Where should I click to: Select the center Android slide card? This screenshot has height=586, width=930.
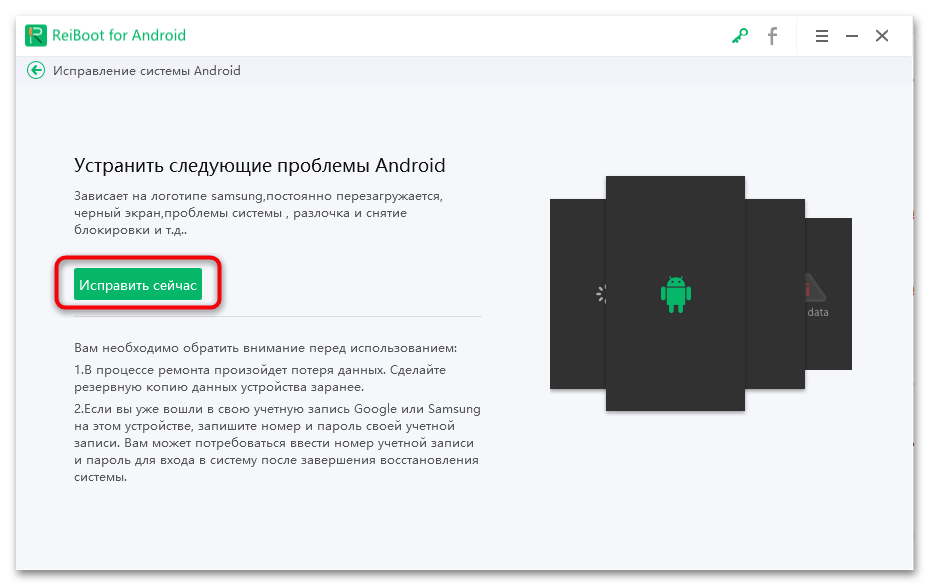pos(675,293)
